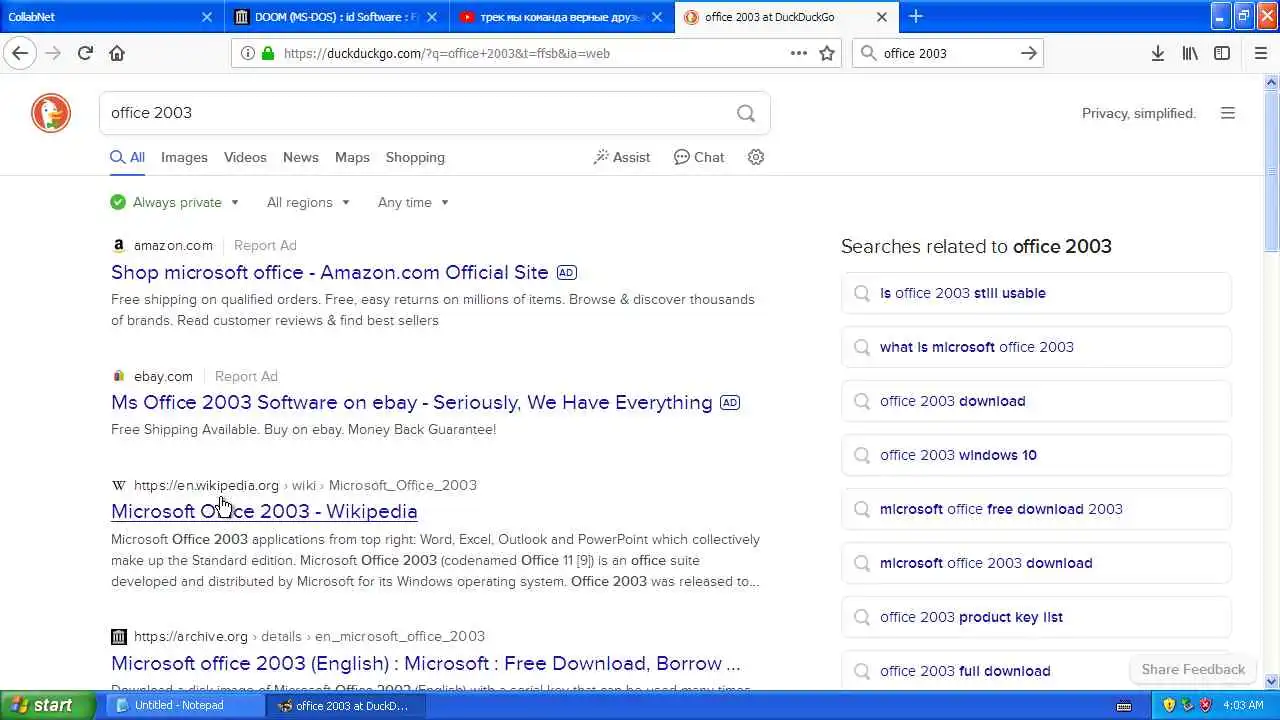The width and height of the screenshot is (1280, 720).
Task: Open the archive.org Microsoft office 2003 result
Action: pos(426,663)
